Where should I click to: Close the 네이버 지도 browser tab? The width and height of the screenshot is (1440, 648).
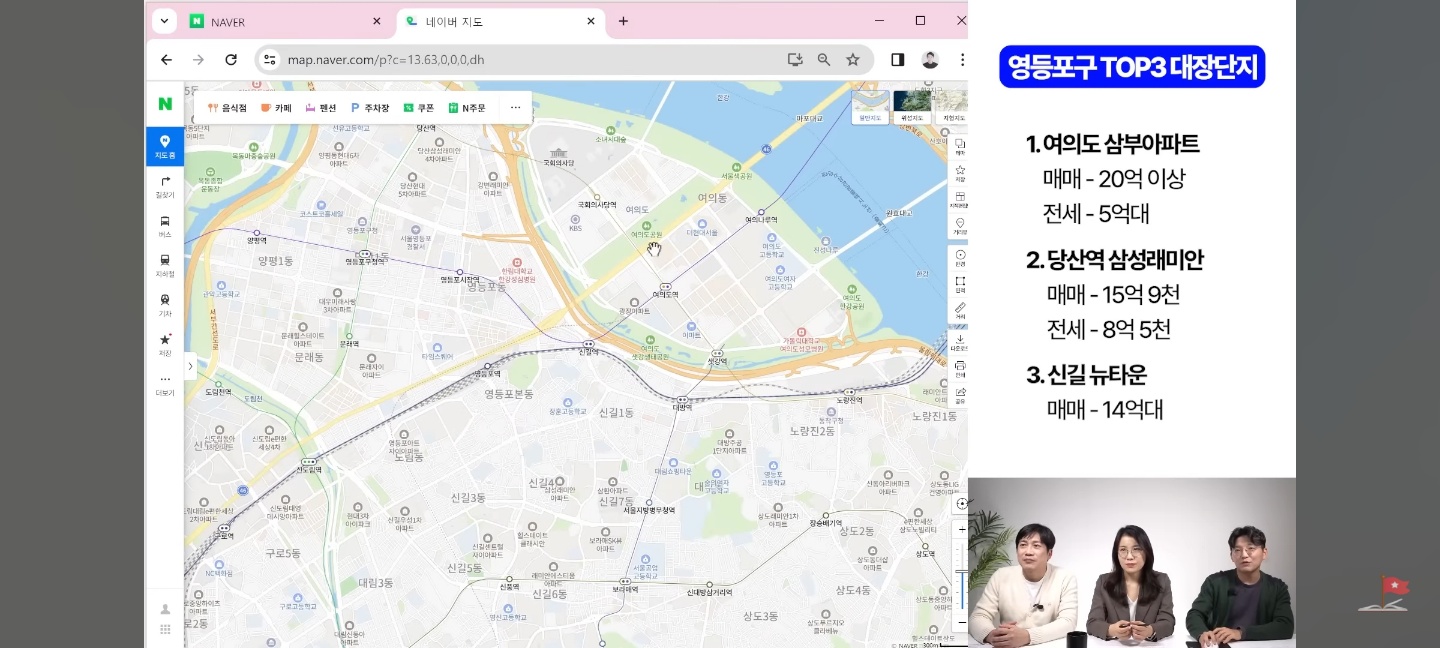click(591, 21)
